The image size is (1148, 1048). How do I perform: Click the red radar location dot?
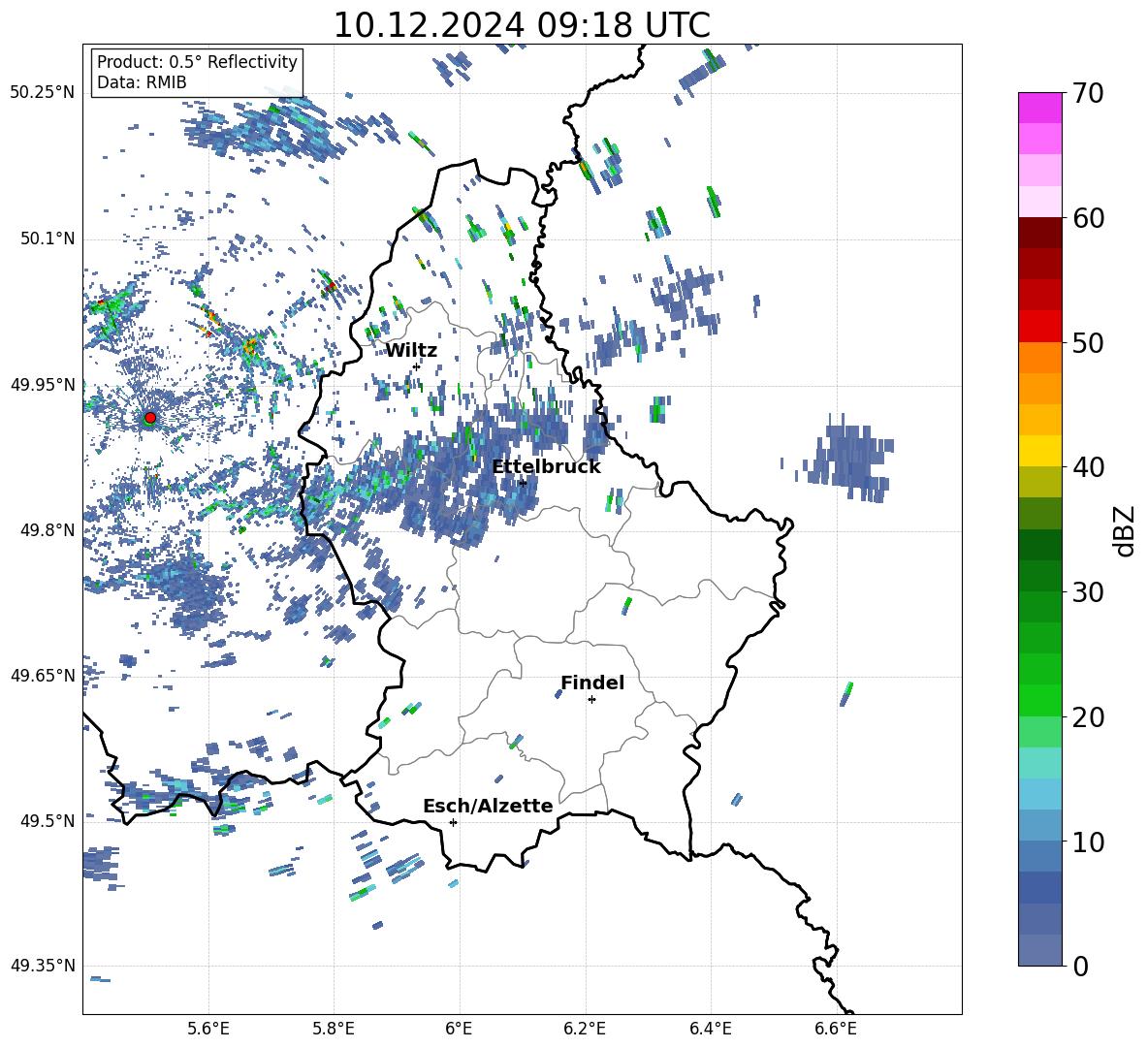tap(150, 418)
